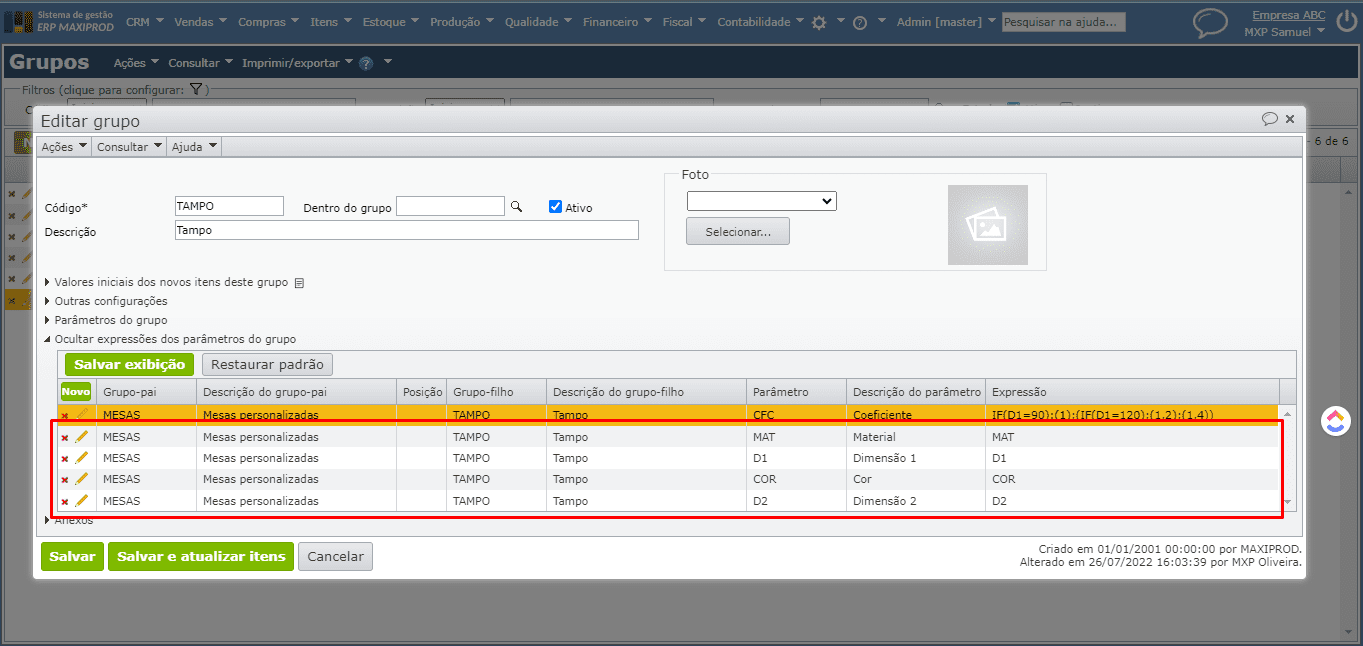The height and width of the screenshot is (646, 1363).
Task: Sort by the Expressão column header
Action: tap(1132, 392)
